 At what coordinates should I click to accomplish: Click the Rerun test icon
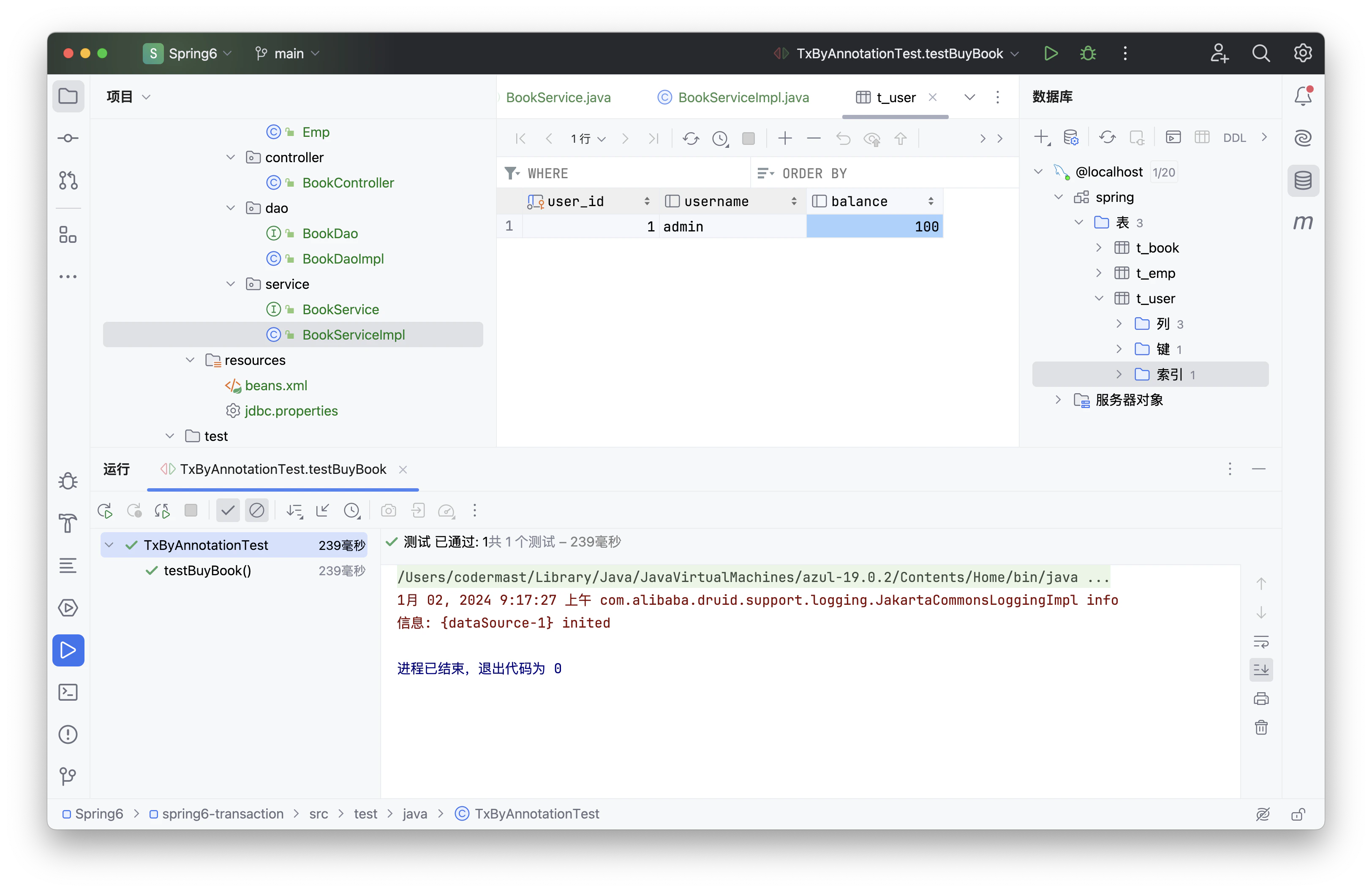point(105,511)
